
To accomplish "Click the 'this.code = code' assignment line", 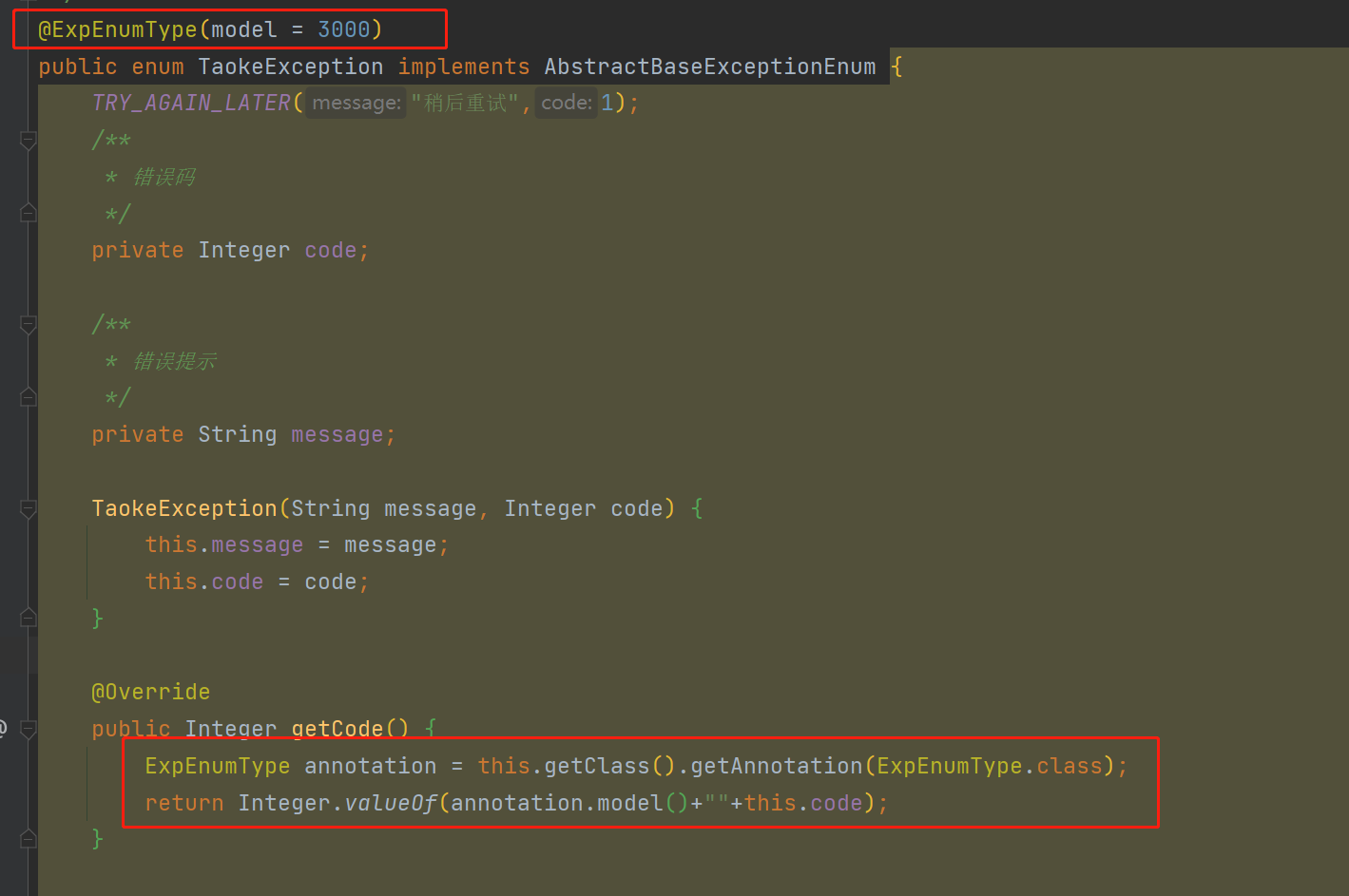I will (x=257, y=581).
